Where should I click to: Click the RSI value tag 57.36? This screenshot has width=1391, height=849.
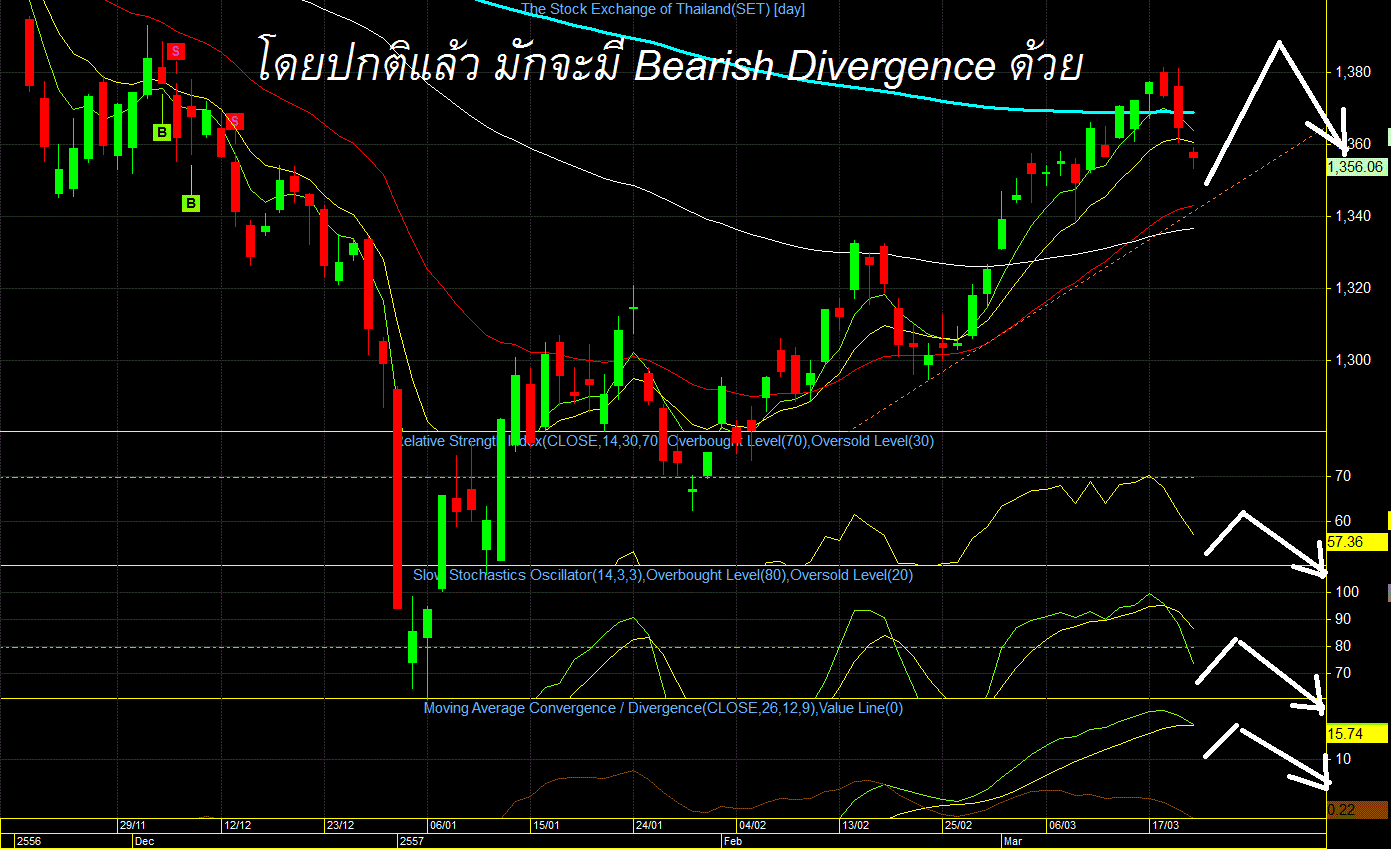[1357, 542]
